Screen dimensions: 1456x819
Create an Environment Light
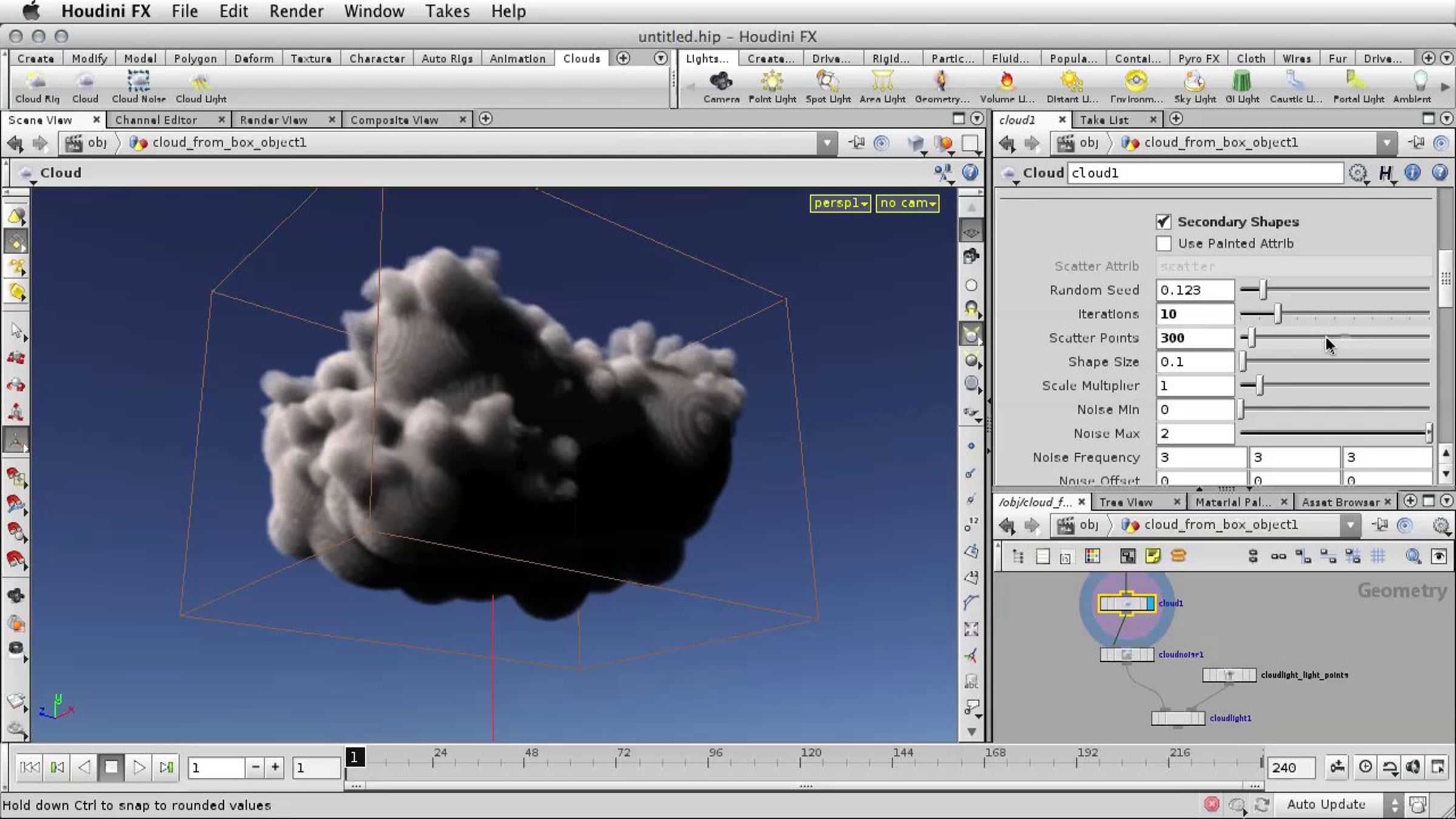pyautogui.click(x=1136, y=87)
